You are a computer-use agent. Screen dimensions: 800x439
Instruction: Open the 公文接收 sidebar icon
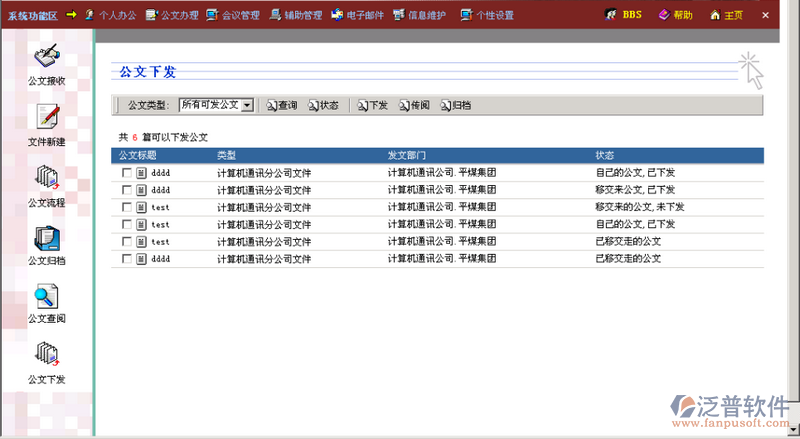[46, 57]
